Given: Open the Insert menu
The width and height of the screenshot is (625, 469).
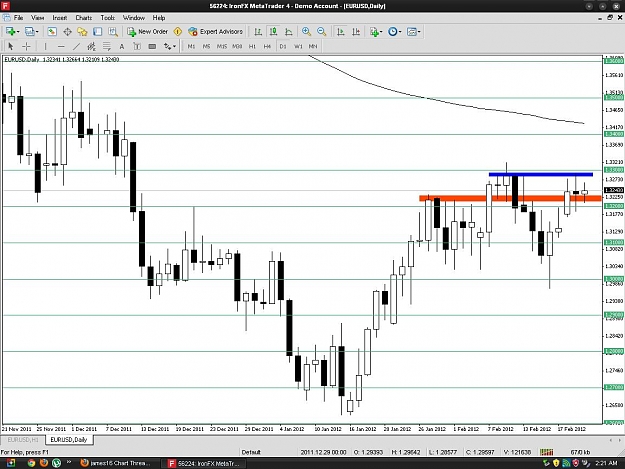Looking at the screenshot, I should click(60, 18).
